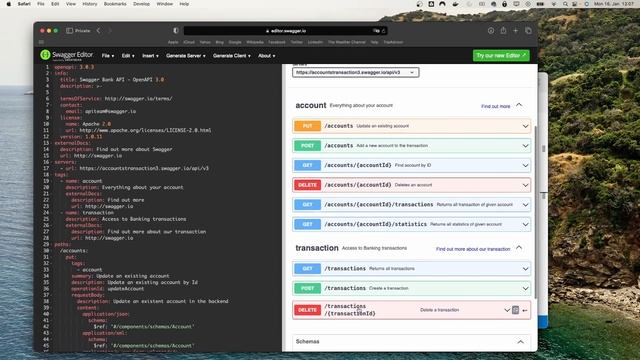Click the PUT method badge for /accounts
Viewport: 640px width, 360px height.
coord(307,126)
